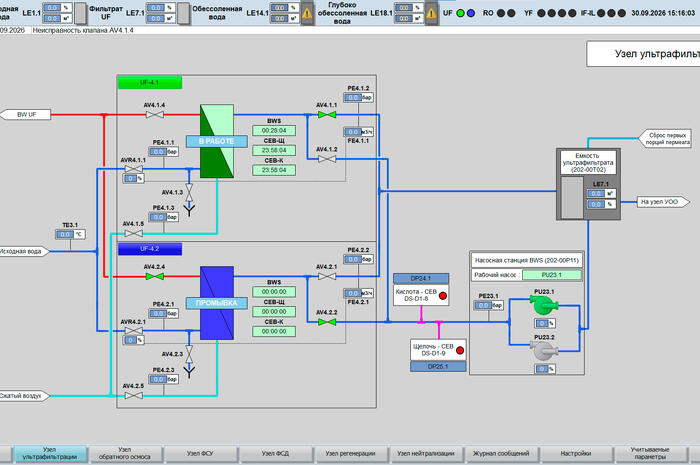Screen dimensions: 700x465
Task: Click the Сжатый воздух inlet label
Action: (23, 396)
